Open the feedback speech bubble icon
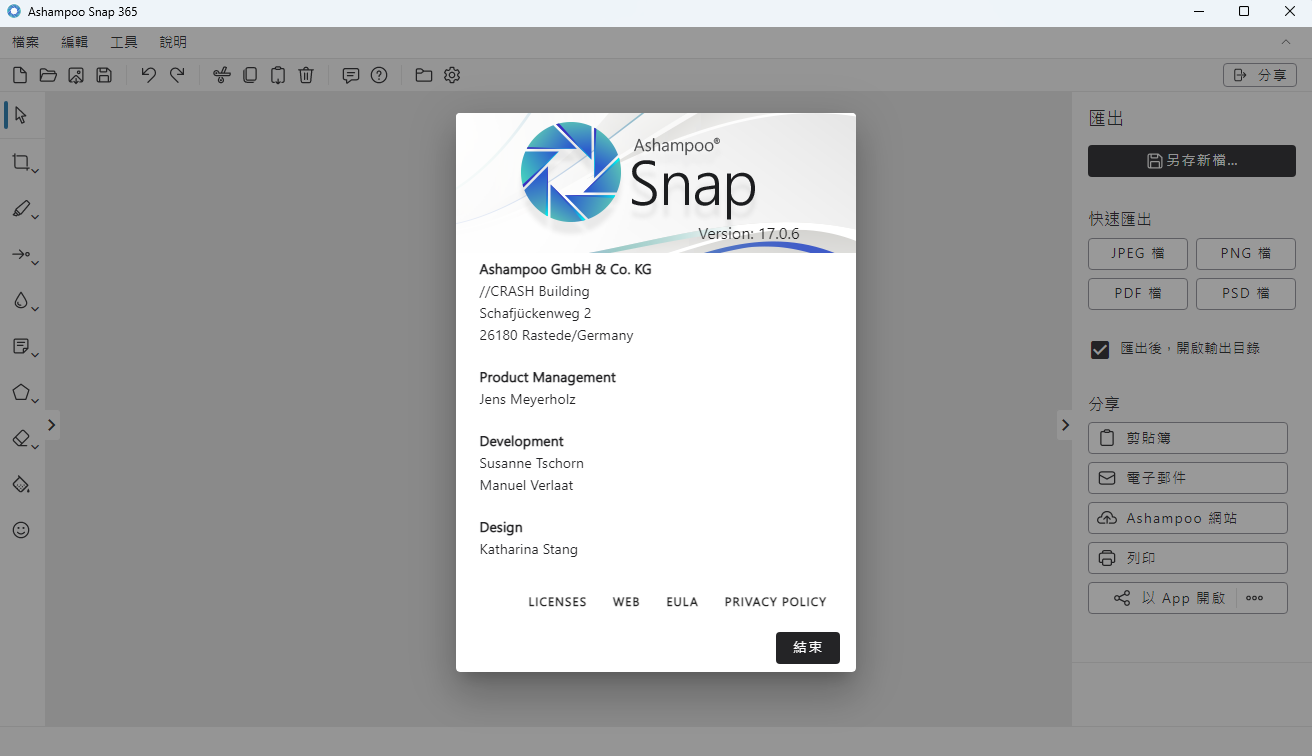1312x756 pixels. (x=351, y=75)
